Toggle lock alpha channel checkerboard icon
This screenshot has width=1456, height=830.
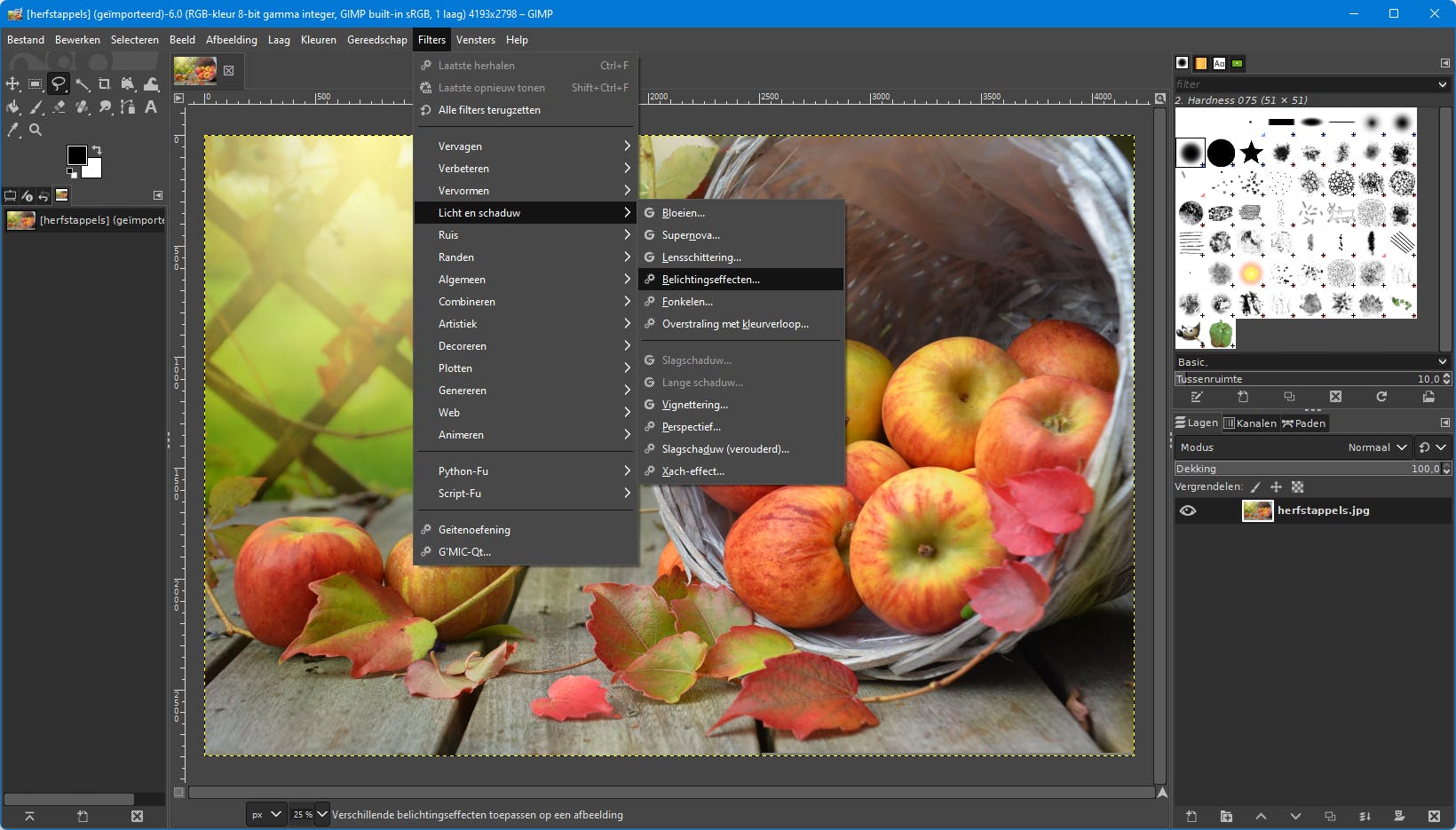[1297, 487]
